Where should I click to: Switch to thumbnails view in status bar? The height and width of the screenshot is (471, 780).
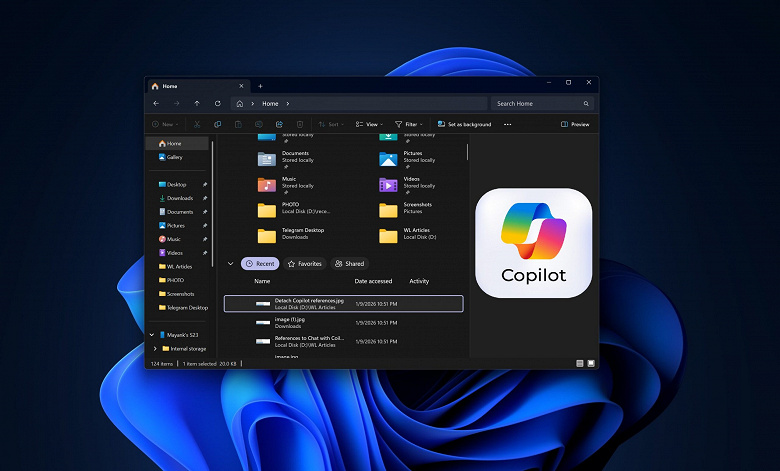(x=590, y=363)
